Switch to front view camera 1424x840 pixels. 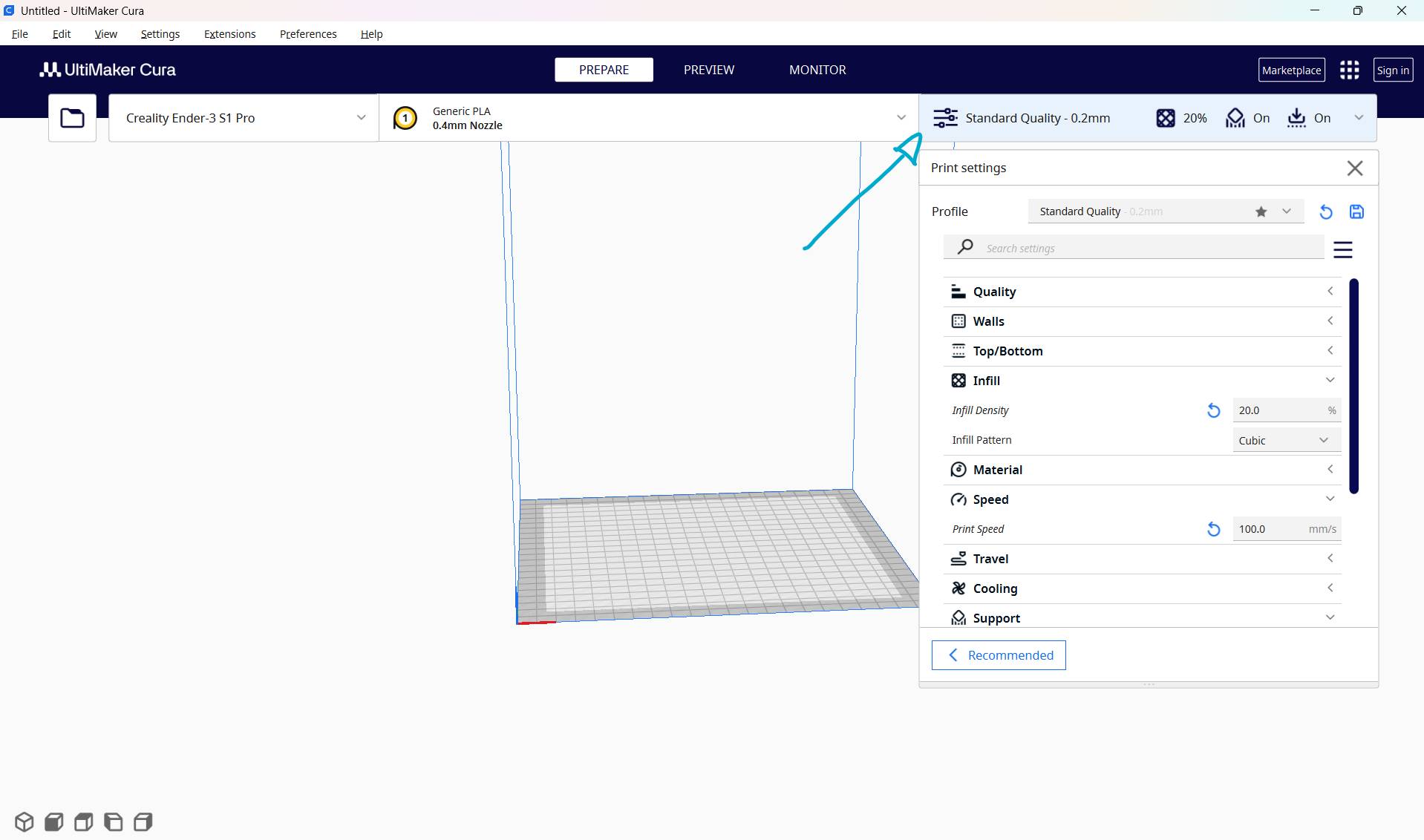tap(54, 821)
